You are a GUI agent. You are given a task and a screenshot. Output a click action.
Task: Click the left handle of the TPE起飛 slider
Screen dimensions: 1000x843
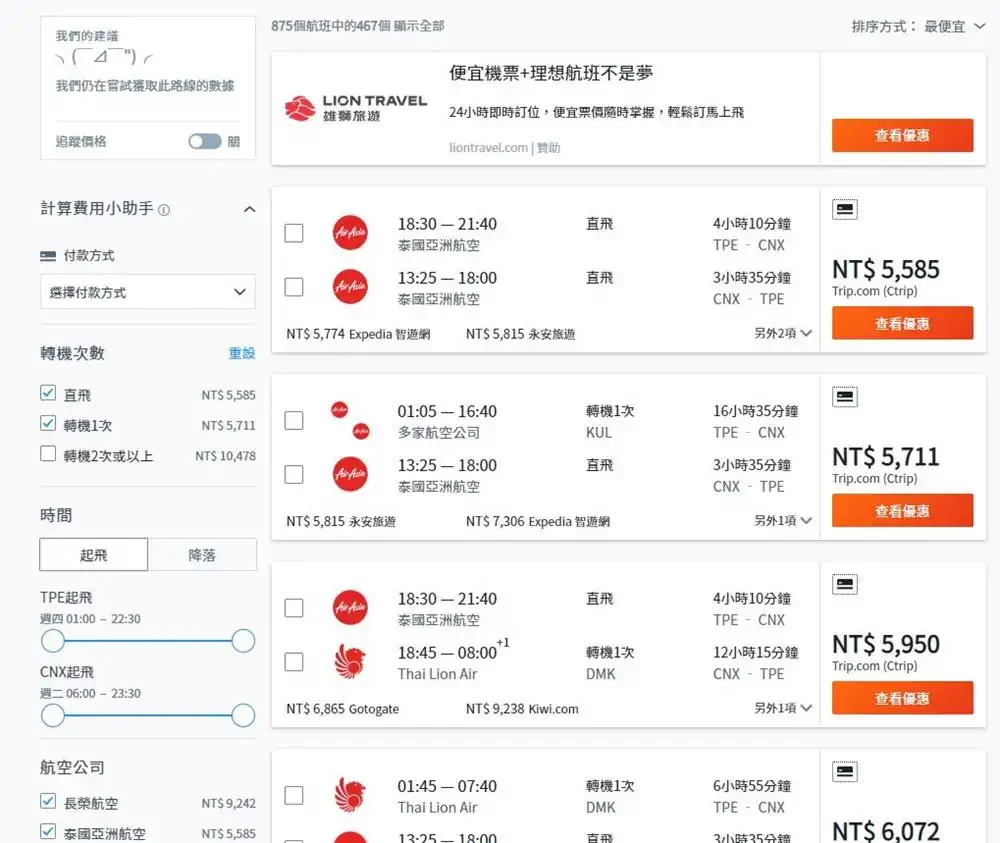pos(53,641)
